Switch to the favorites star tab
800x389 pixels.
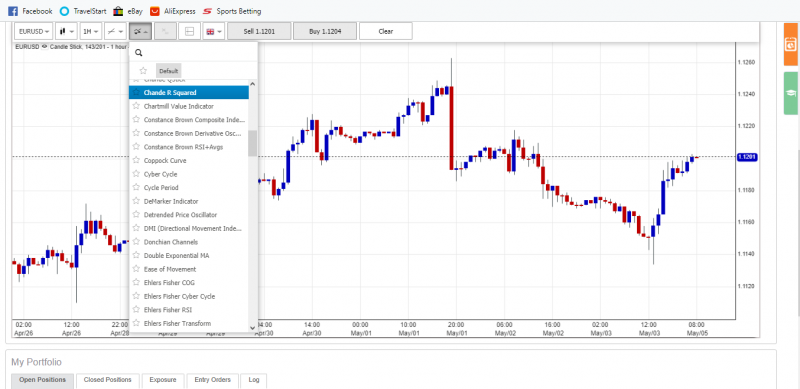tap(143, 71)
